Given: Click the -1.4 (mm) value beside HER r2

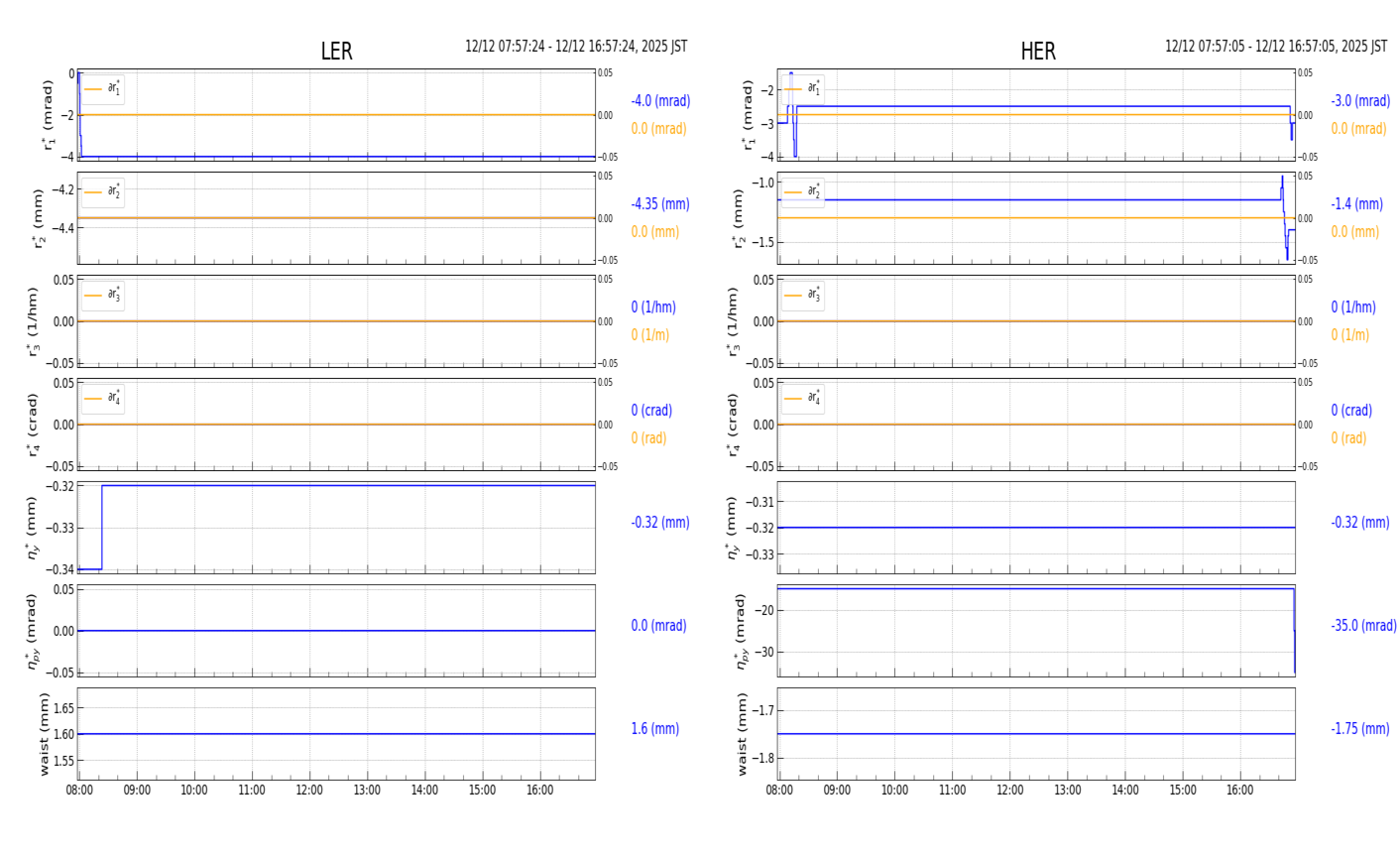Looking at the screenshot, I should (x=1356, y=204).
